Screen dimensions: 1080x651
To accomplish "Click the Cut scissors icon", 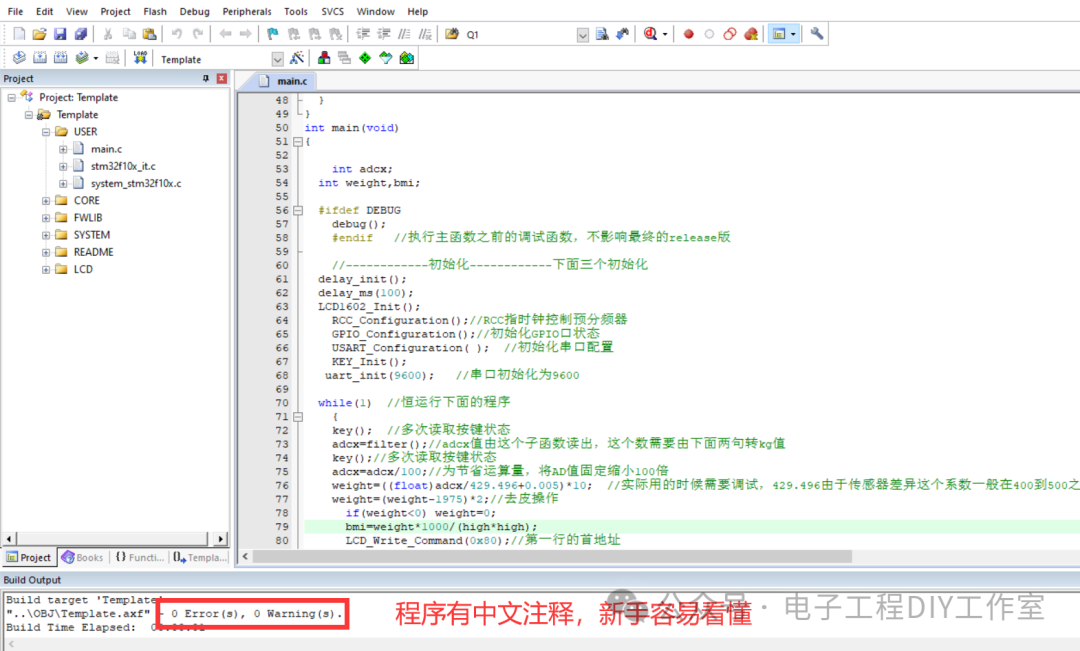I will 108,34.
